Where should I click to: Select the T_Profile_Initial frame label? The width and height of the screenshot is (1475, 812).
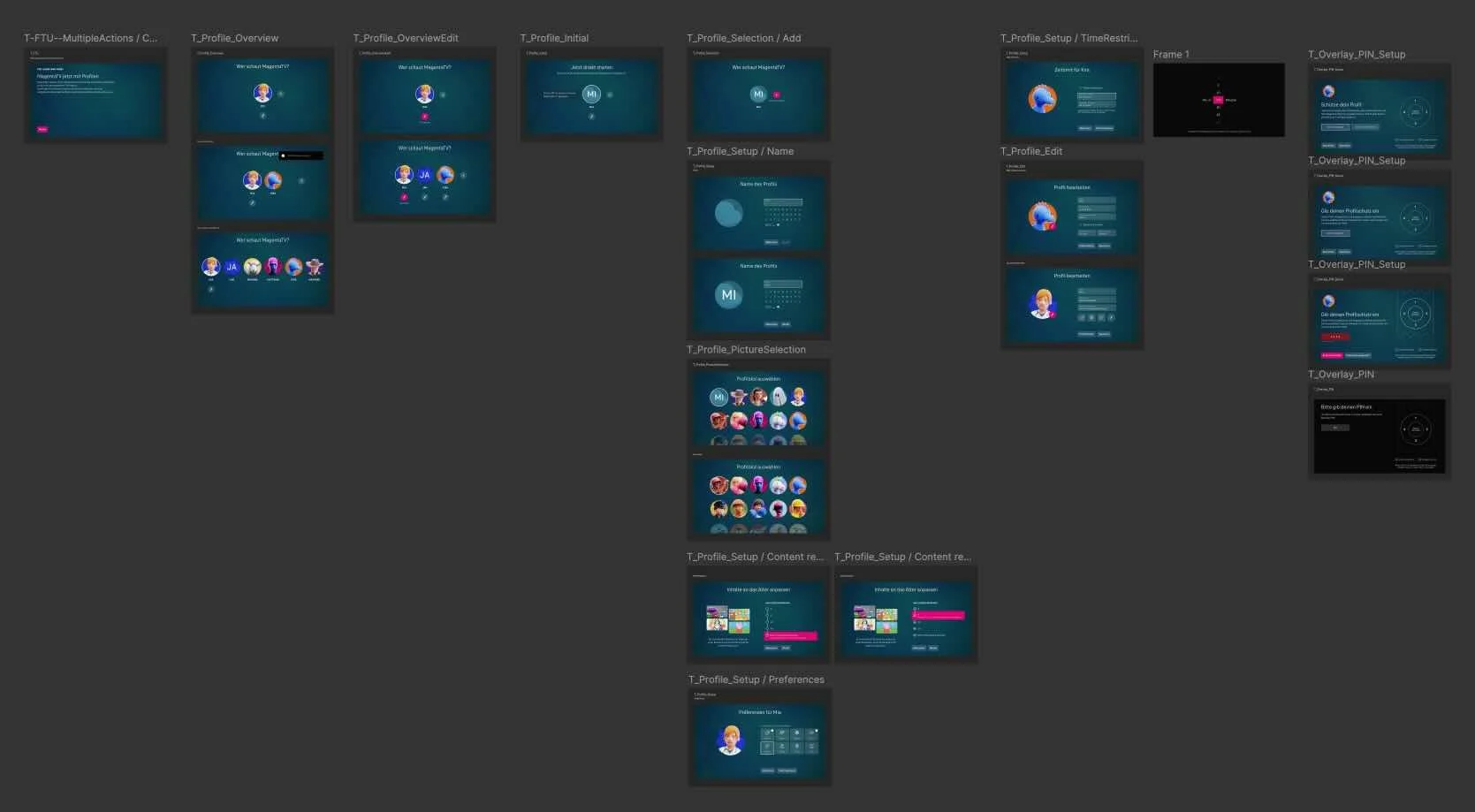click(x=554, y=38)
